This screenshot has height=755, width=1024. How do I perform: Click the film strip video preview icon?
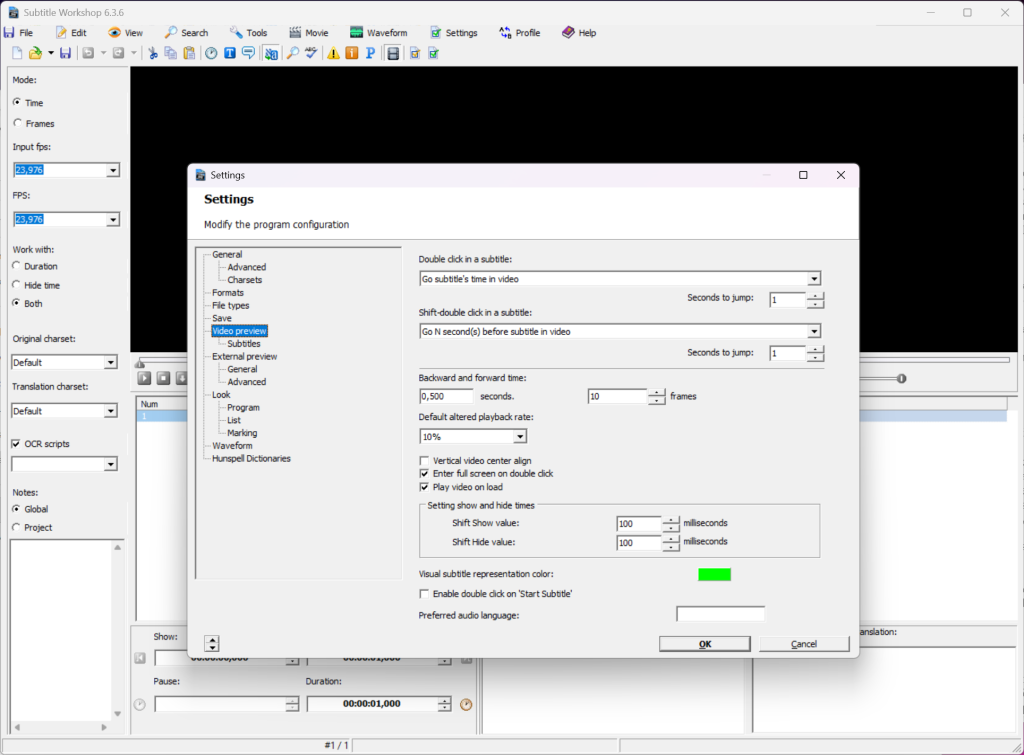pos(393,54)
